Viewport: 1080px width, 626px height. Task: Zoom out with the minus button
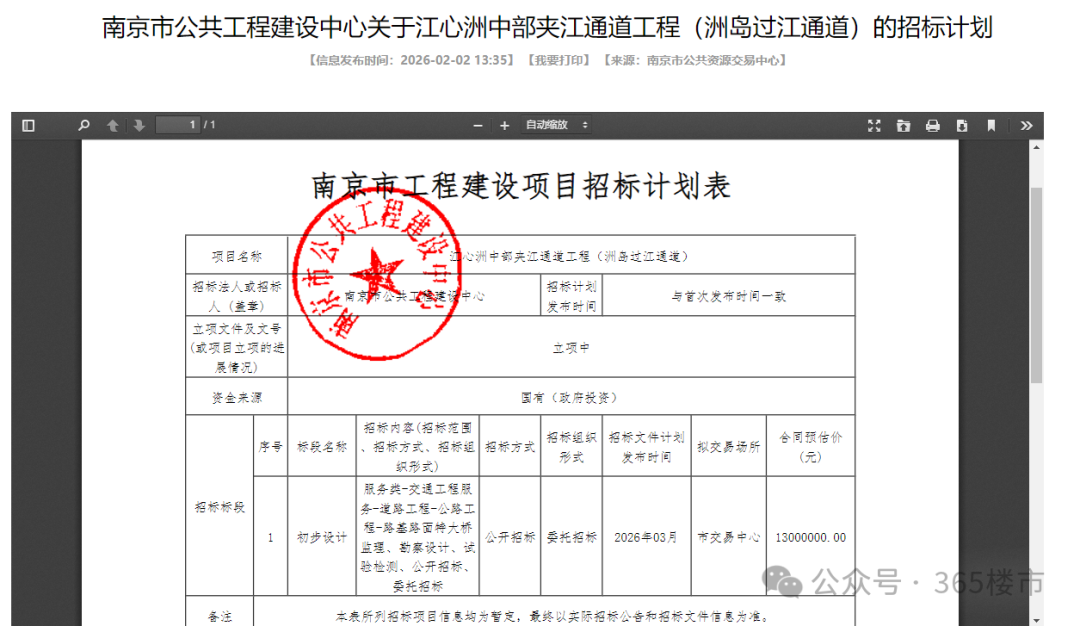click(x=478, y=125)
